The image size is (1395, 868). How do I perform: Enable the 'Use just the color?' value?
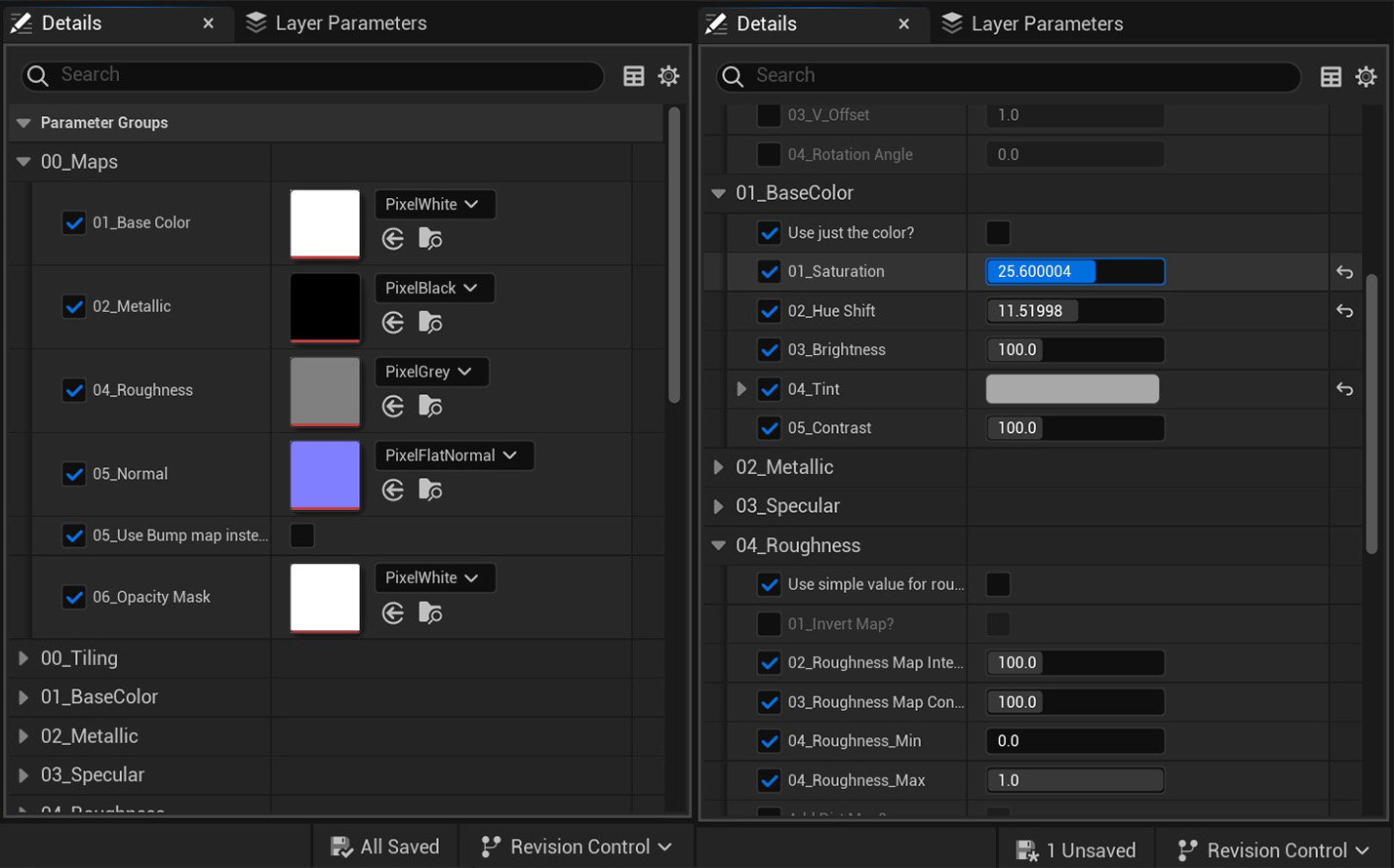point(998,233)
